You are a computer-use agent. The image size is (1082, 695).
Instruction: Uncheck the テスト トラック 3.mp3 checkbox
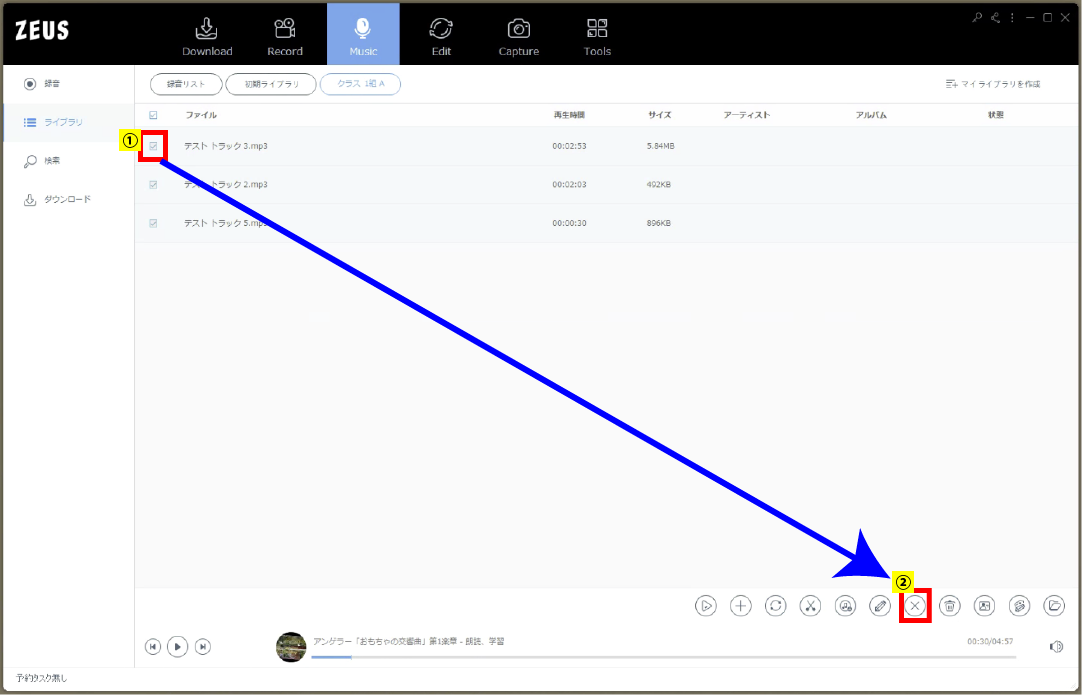[x=153, y=146]
